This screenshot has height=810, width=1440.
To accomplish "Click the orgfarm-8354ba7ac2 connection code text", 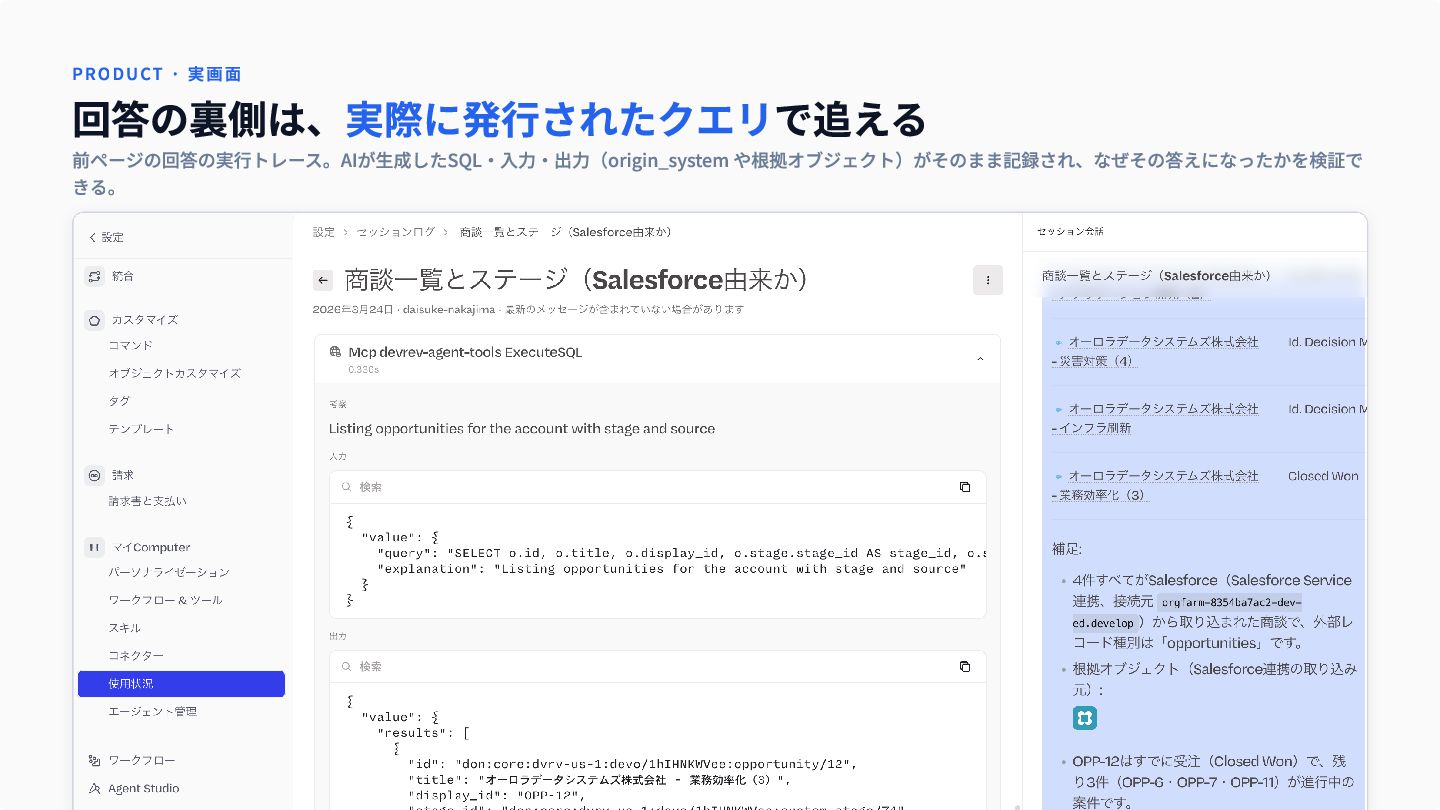I will [x=1187, y=611].
